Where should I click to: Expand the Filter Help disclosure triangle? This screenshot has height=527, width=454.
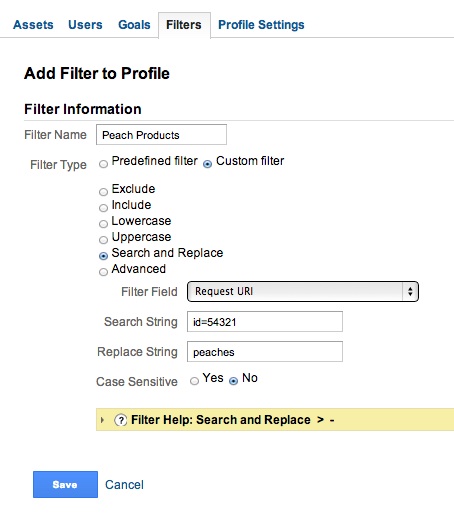(102, 420)
